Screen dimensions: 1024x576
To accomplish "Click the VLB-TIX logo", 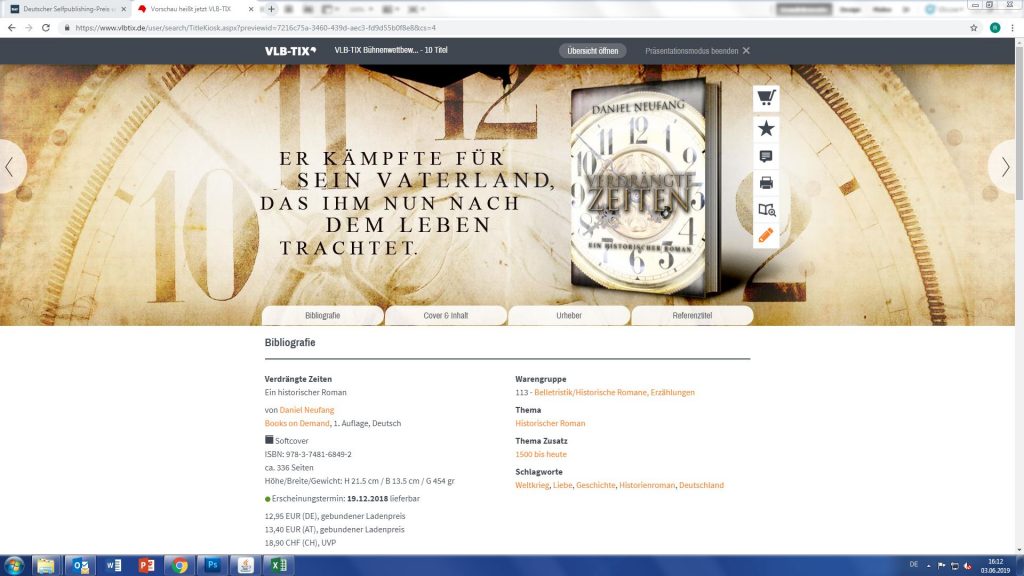I will click(290, 51).
